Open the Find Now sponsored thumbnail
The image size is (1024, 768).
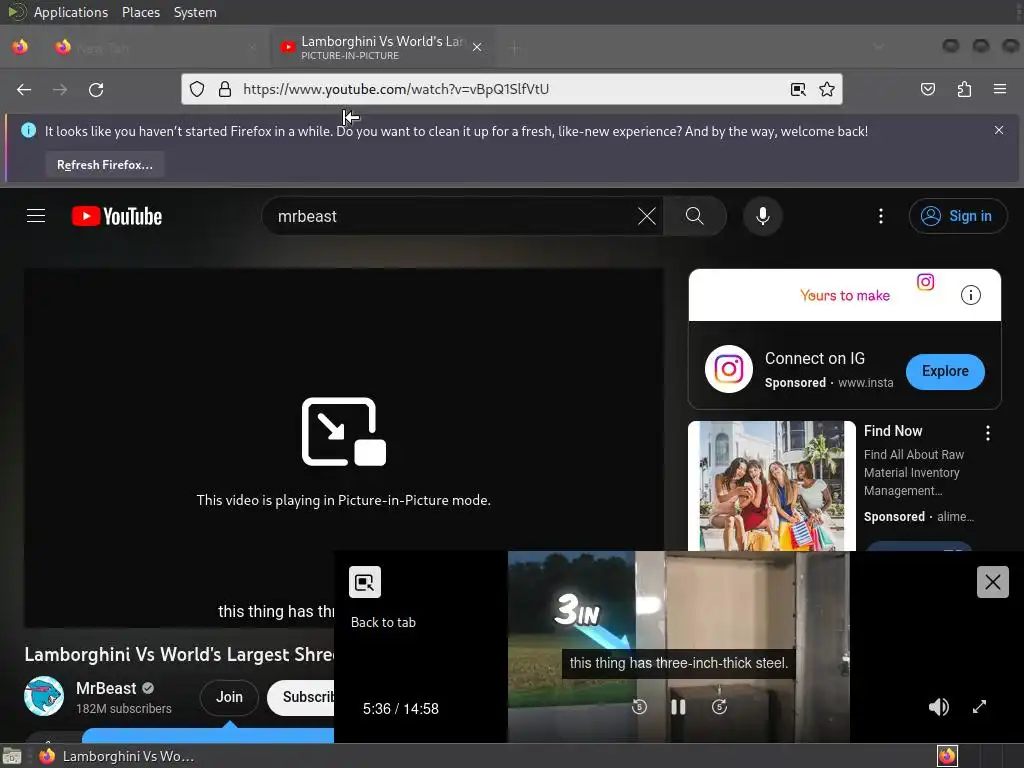[771, 486]
